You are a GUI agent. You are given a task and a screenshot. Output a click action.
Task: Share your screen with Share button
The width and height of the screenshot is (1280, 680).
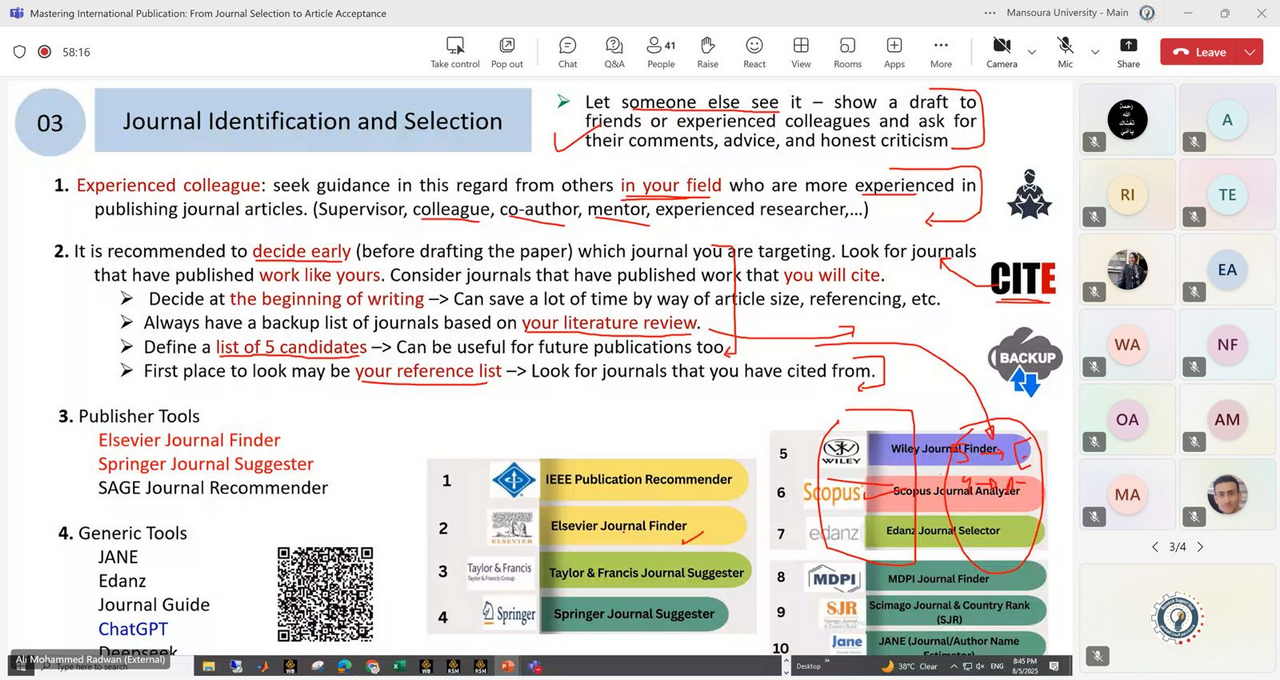1129,52
